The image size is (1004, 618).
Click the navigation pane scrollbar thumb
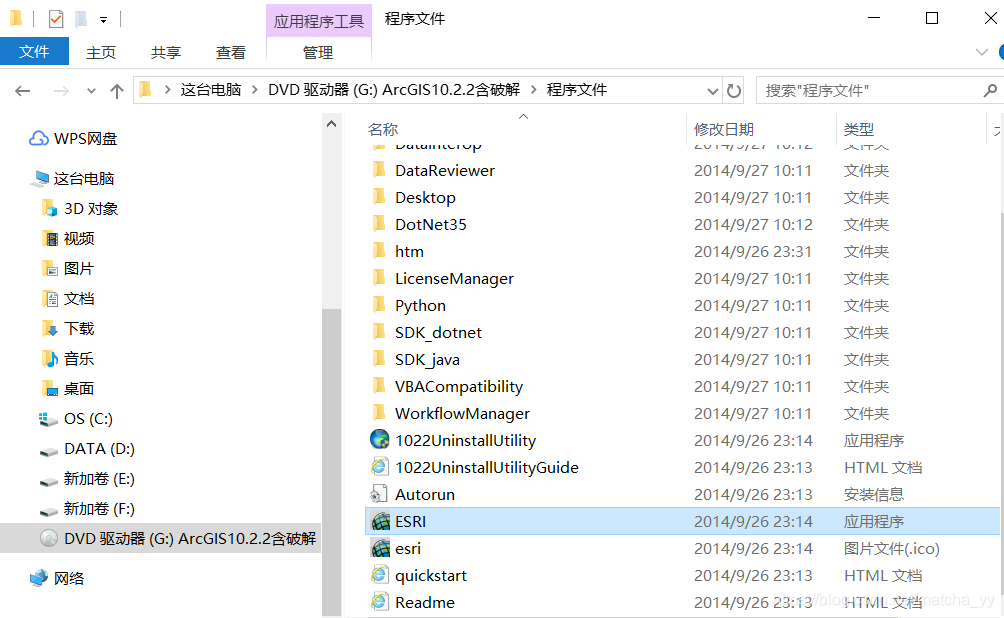[332, 462]
